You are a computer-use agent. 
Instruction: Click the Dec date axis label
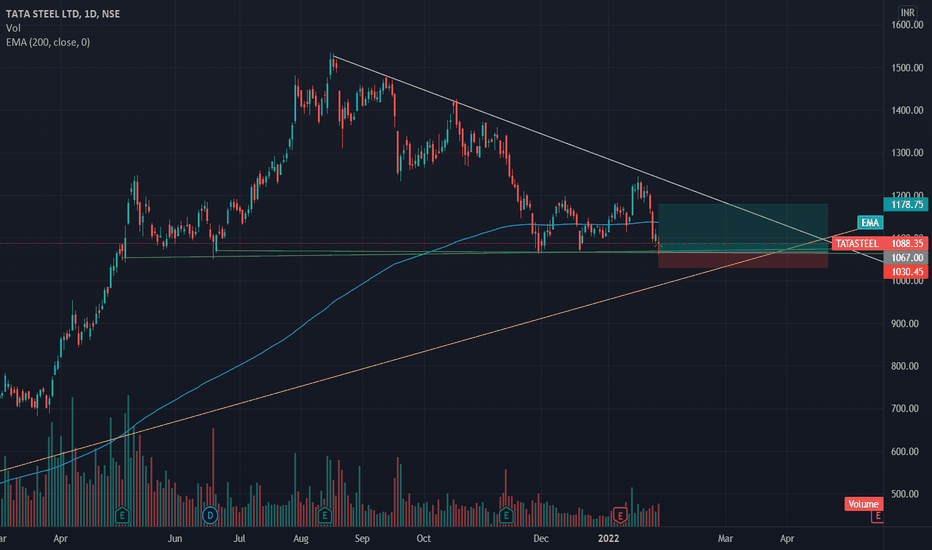(x=540, y=539)
